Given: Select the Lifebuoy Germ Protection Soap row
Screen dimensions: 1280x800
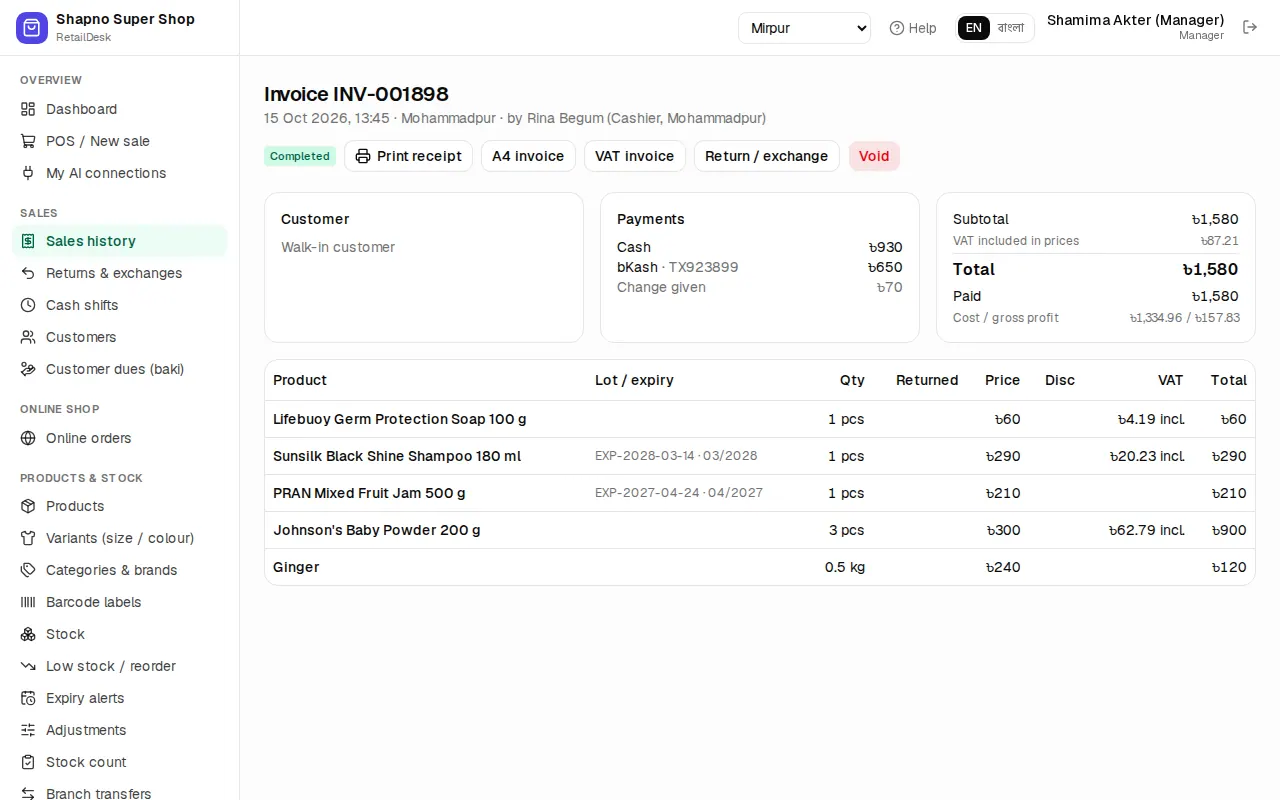Looking at the screenshot, I should [x=760, y=419].
